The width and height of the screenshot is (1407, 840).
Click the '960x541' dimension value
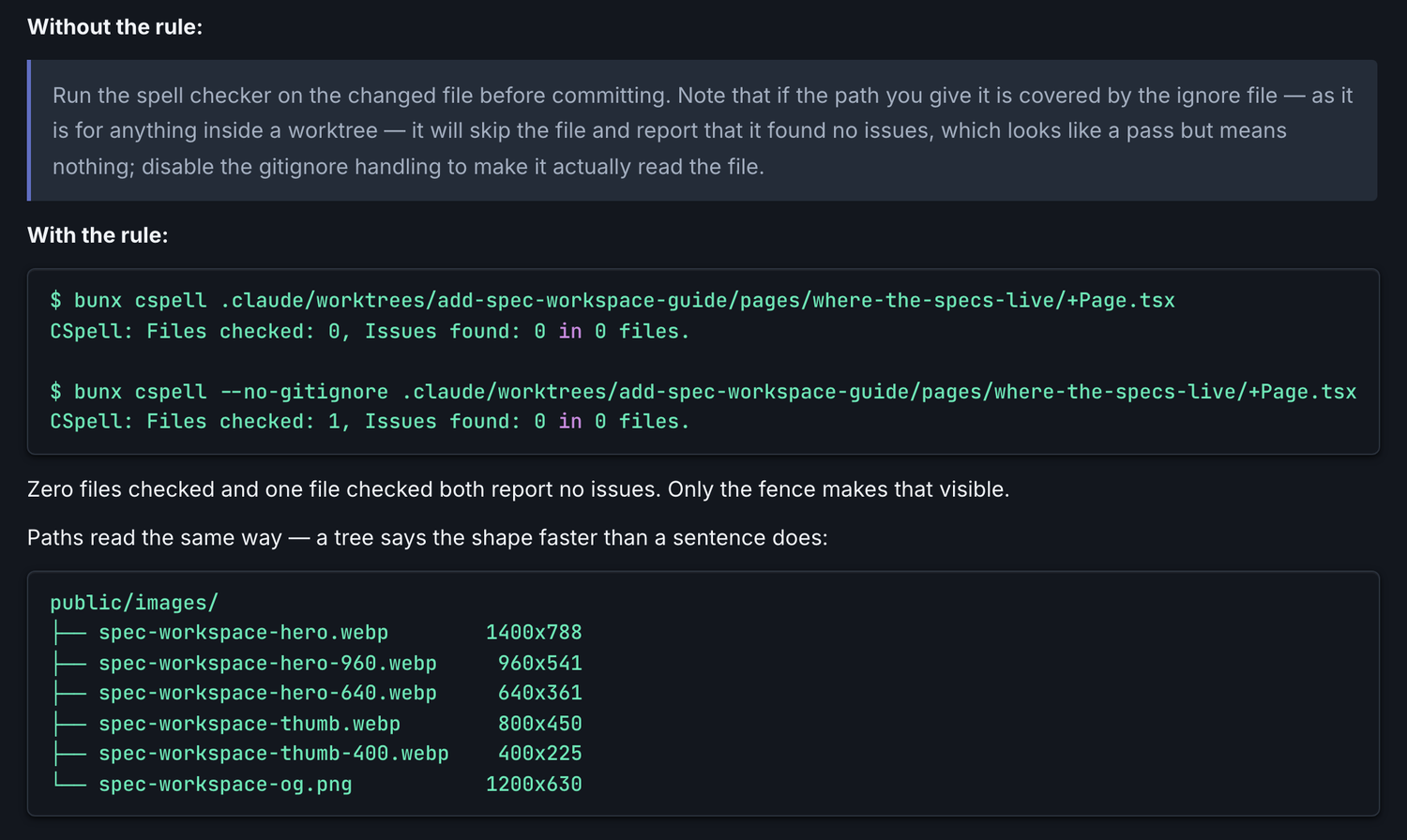[540, 663]
